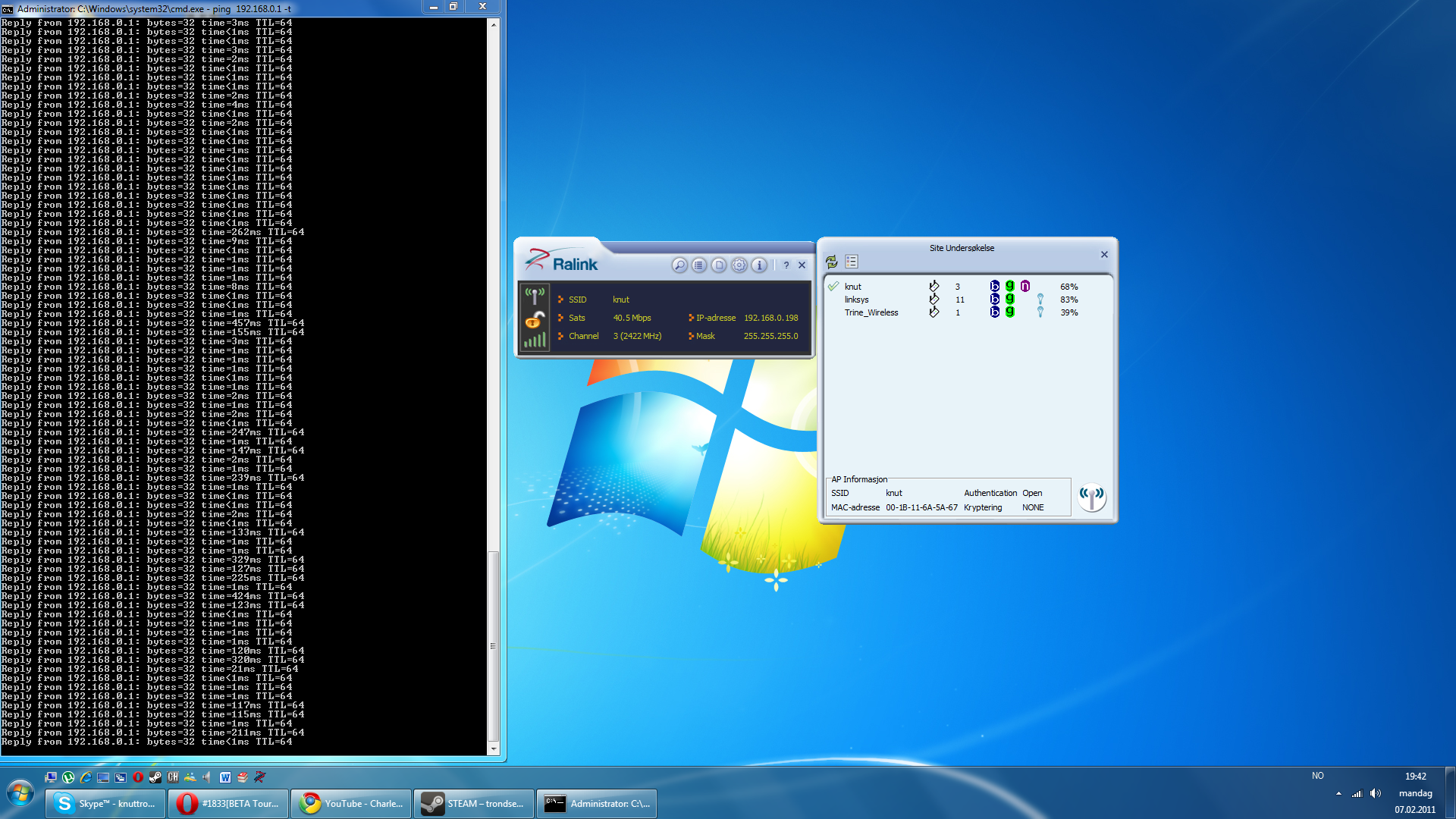Image resolution: width=1456 pixels, height=819 pixels.
Task: Click the Ralink About info icon
Action: [x=759, y=265]
